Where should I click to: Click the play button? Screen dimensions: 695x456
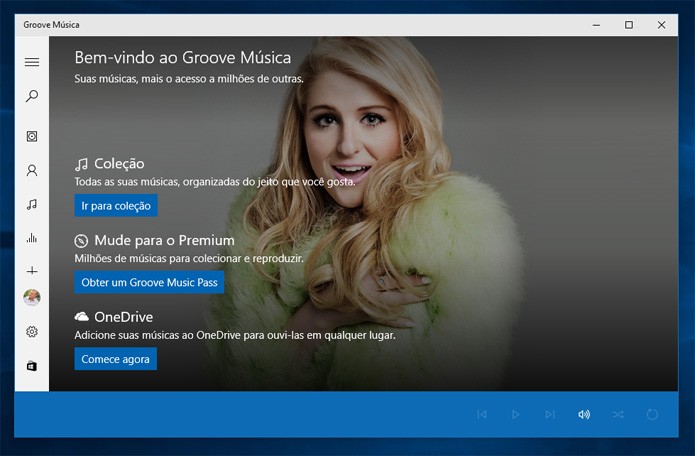[515, 414]
